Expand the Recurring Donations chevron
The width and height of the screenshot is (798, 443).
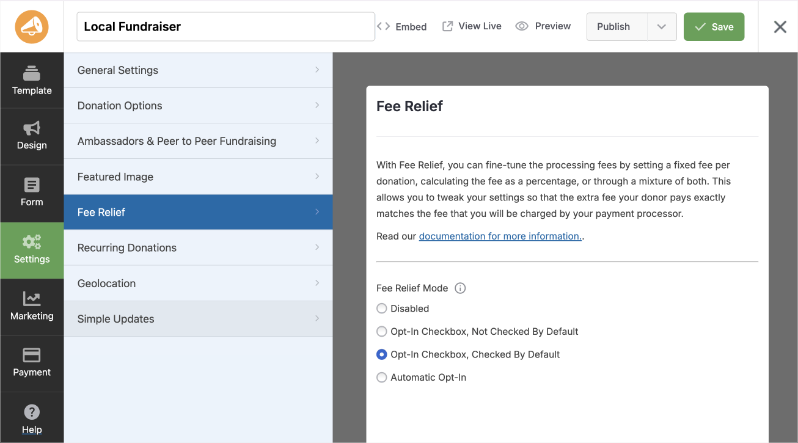point(317,247)
